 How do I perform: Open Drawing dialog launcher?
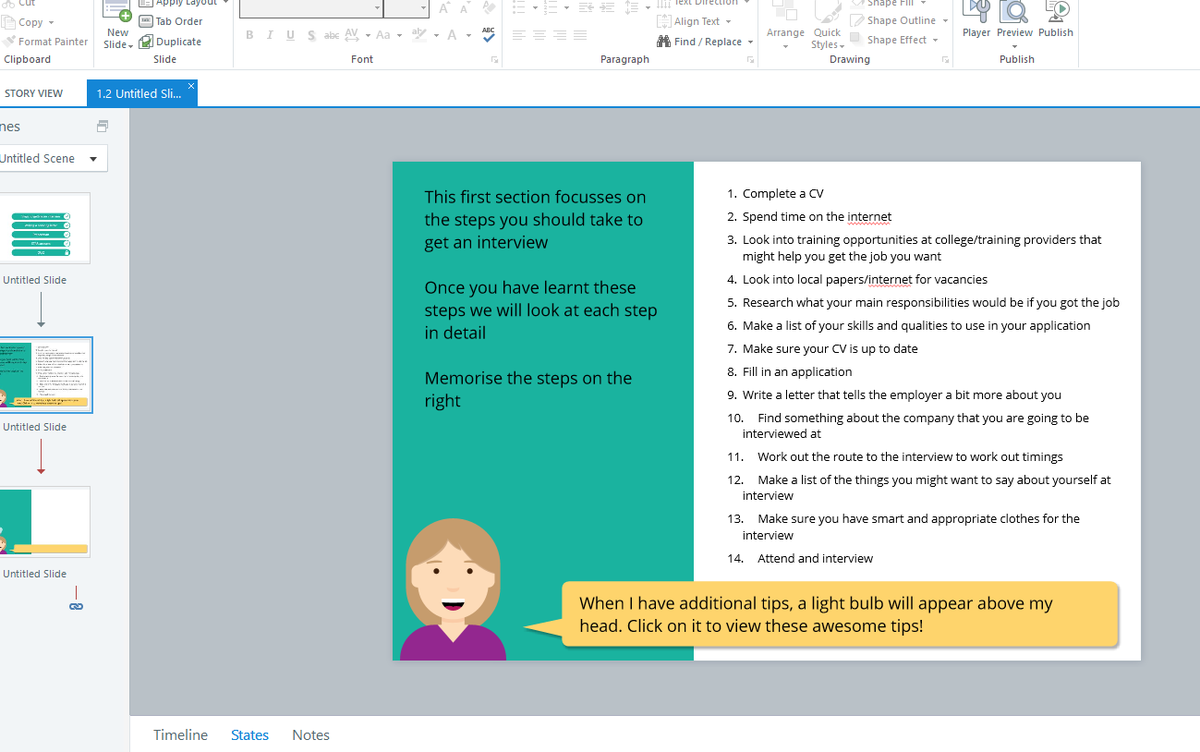tap(944, 60)
